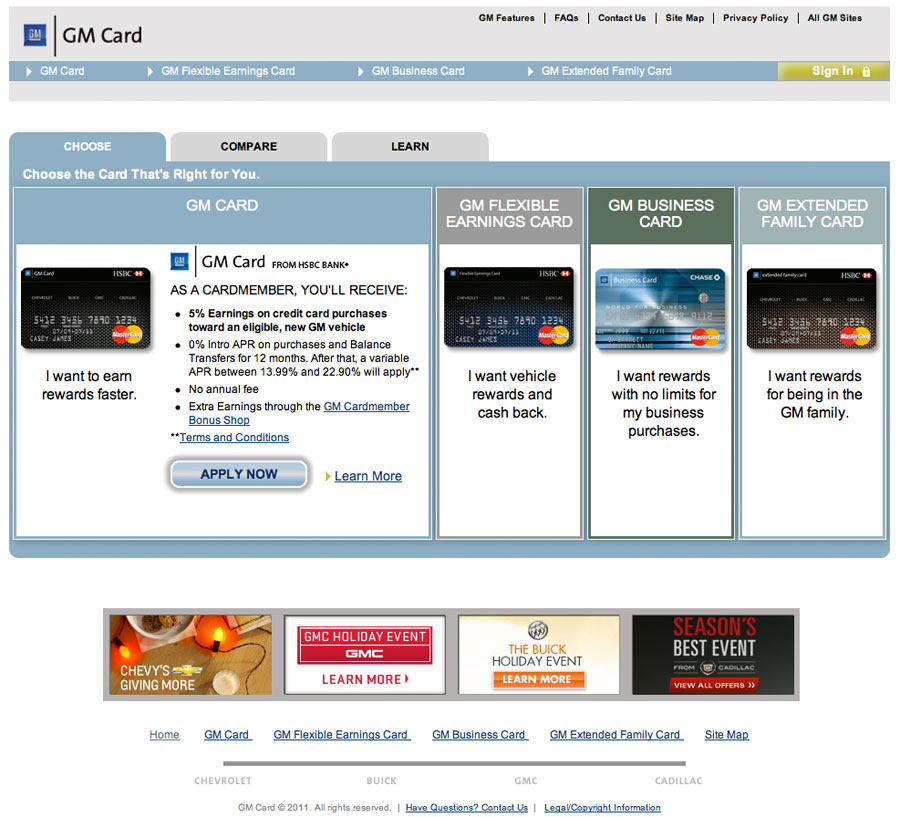Open the GMC Holiday Event banner
The image size is (900, 817).
pos(364,655)
